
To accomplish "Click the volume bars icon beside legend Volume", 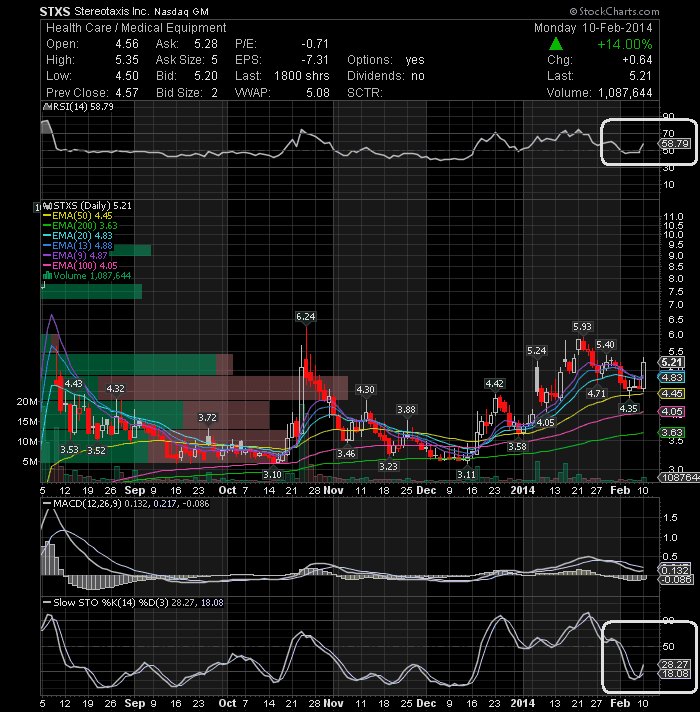I will pyautogui.click(x=47, y=276).
